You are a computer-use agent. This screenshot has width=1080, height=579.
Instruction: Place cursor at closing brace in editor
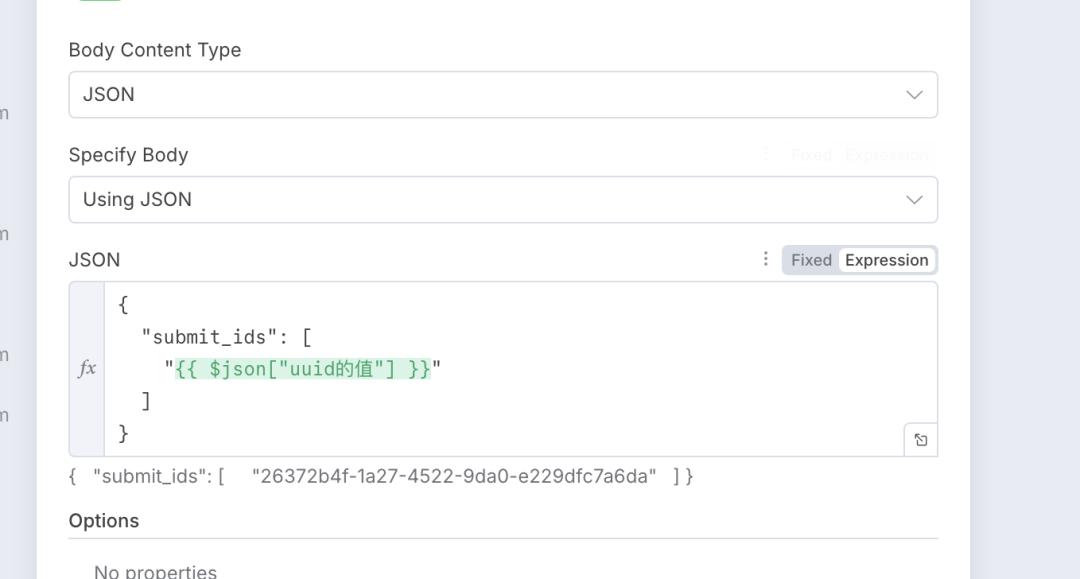[x=124, y=433]
